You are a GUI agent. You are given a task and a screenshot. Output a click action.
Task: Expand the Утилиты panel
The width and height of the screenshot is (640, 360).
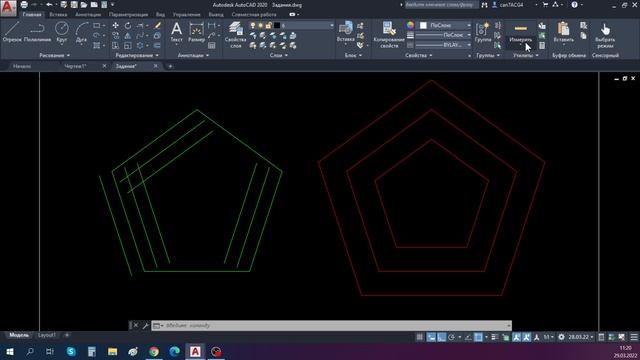[526, 55]
